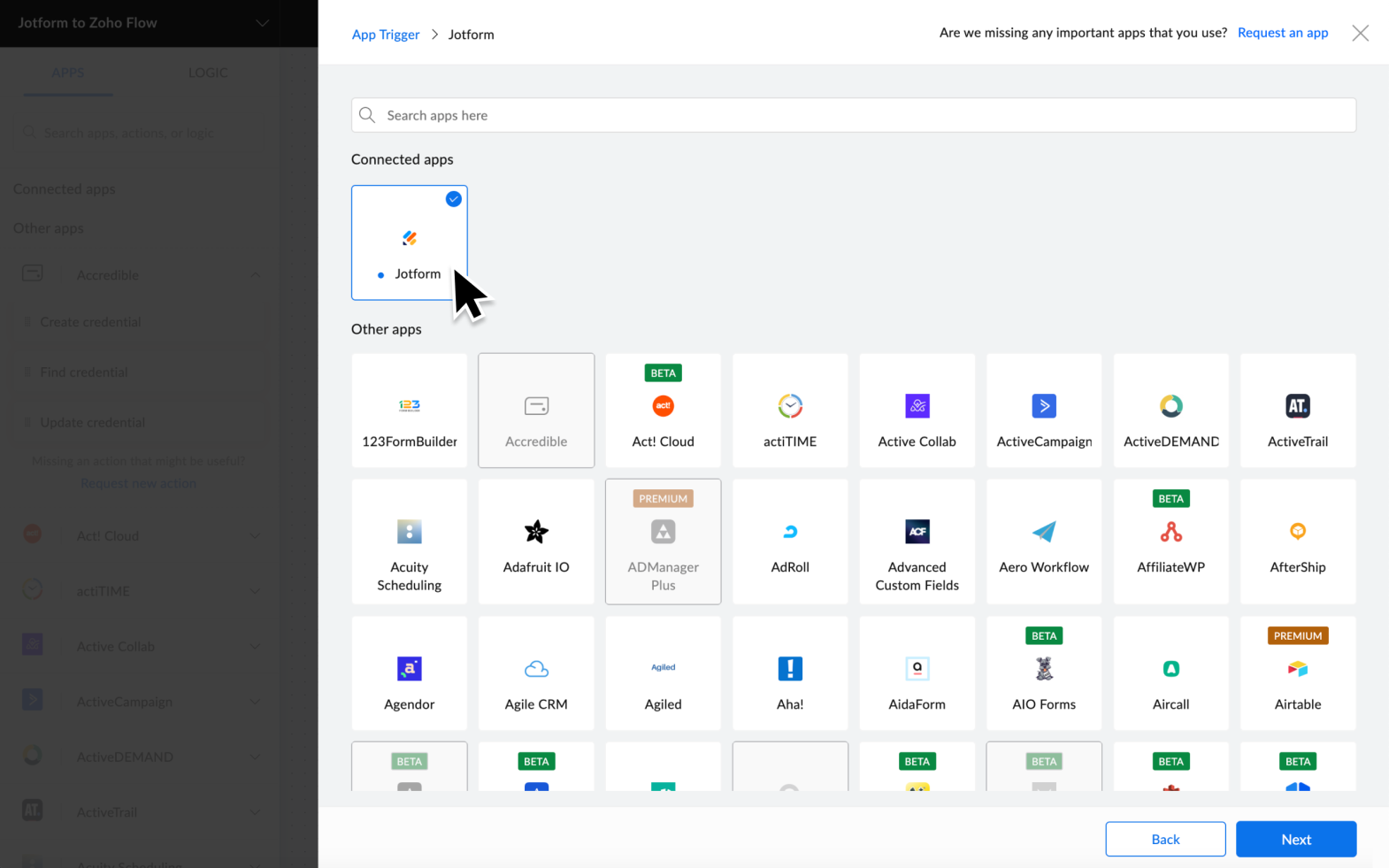1389x868 pixels.
Task: Click the Search apps here field
Action: (853, 115)
